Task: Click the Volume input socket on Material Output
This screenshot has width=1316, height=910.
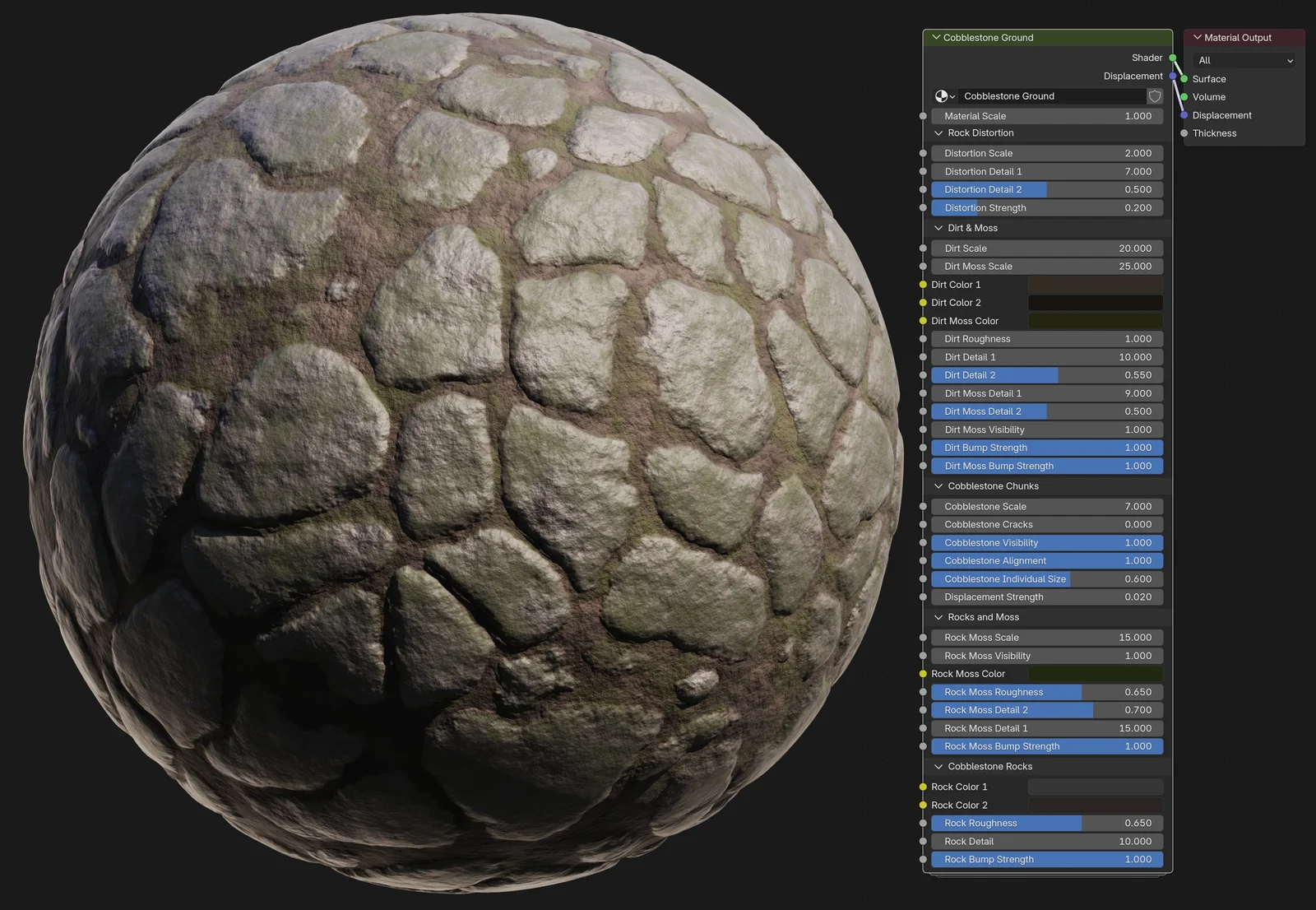Action: pos(1184,97)
